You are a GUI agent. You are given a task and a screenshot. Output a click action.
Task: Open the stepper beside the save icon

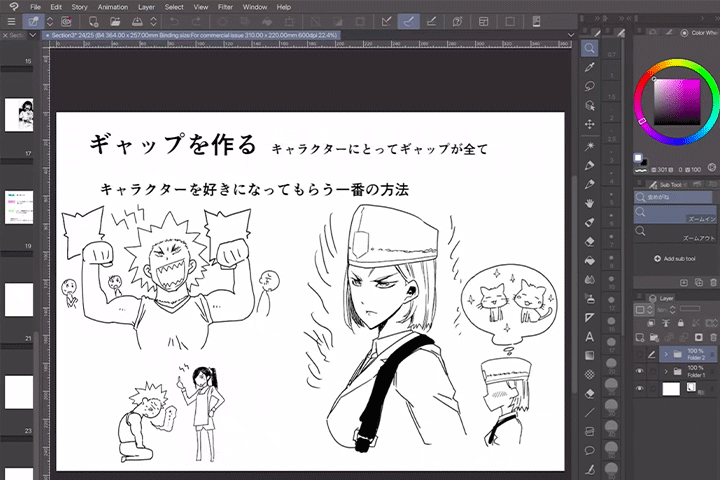pos(153,22)
